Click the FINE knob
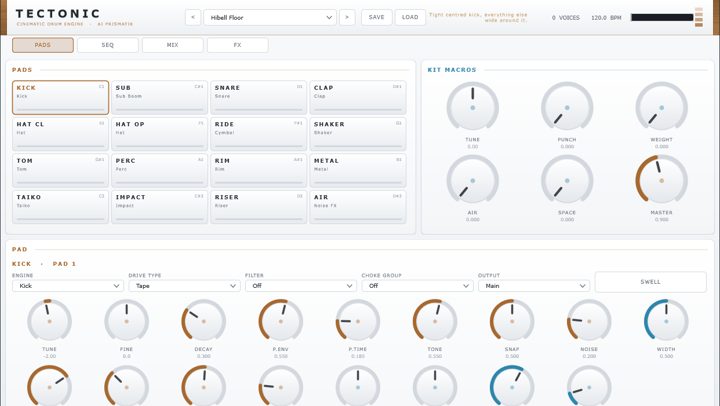 pyautogui.click(x=127, y=321)
